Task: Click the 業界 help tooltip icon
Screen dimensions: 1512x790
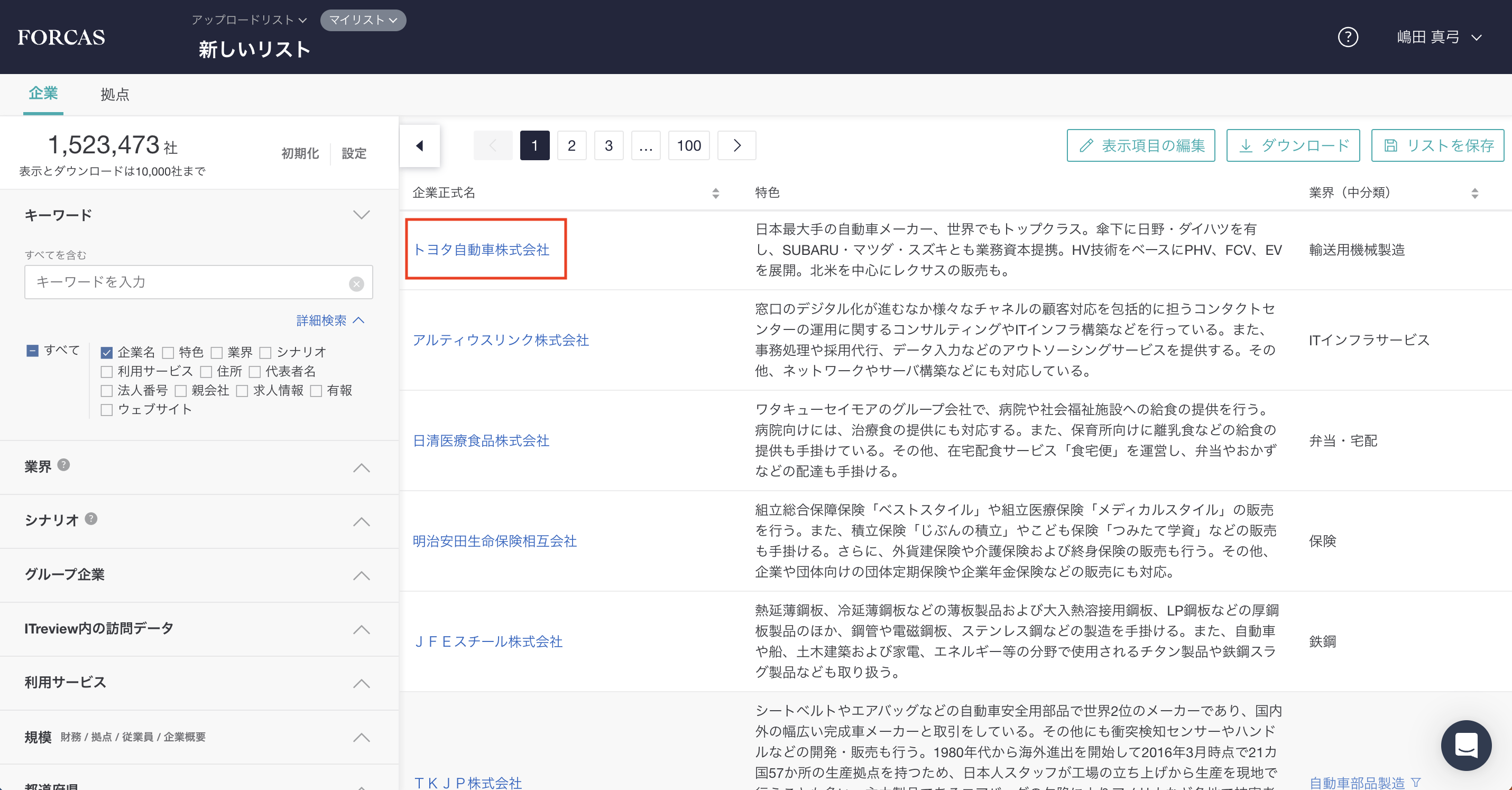Action: [64, 465]
